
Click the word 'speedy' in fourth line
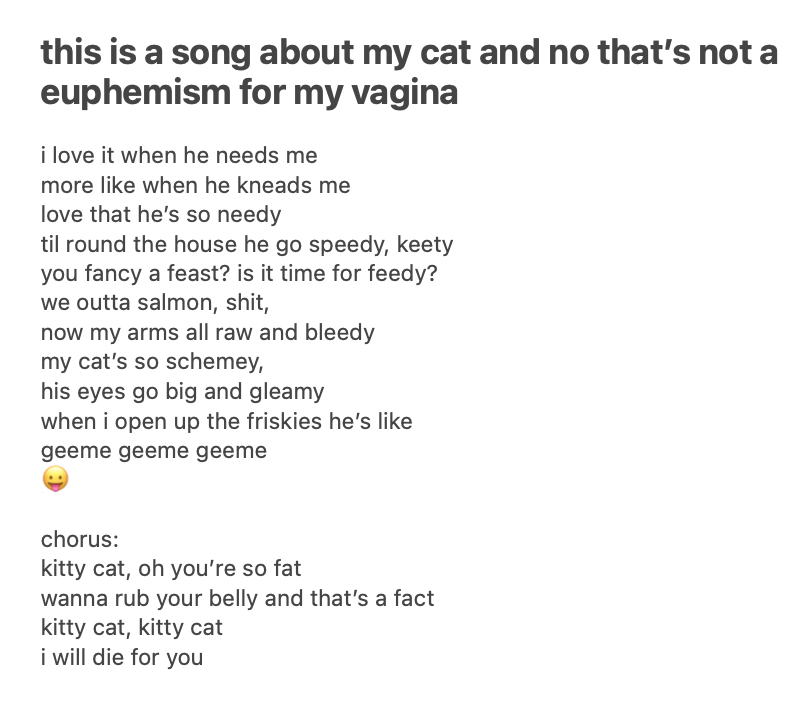349,245
